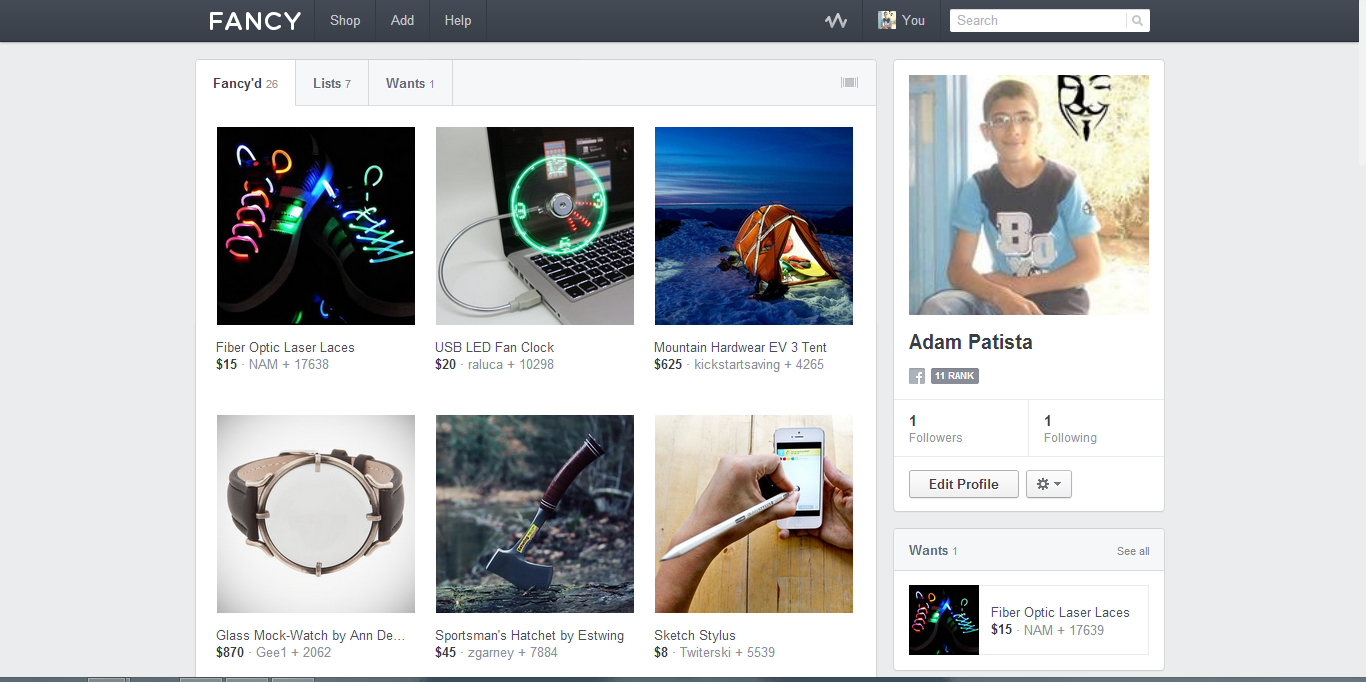
Task: Open the Sportsman's Hatchet image
Action: [535, 514]
